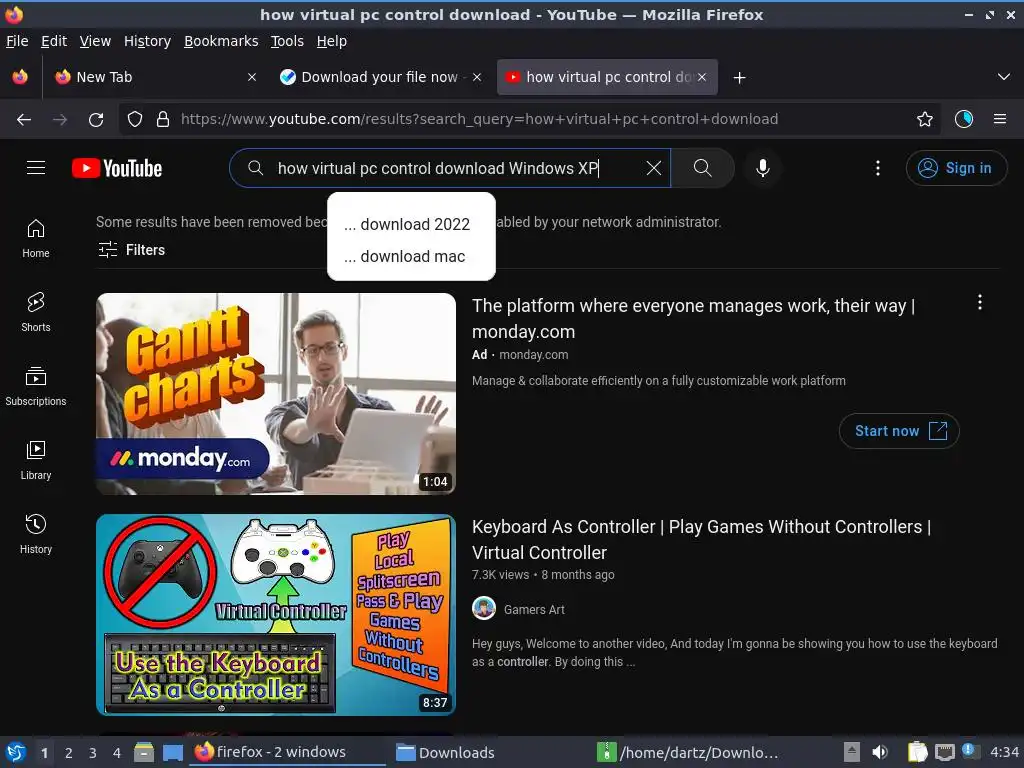The height and width of the screenshot is (768, 1024).
Task: Close the Download your file now tab
Action: click(x=477, y=77)
